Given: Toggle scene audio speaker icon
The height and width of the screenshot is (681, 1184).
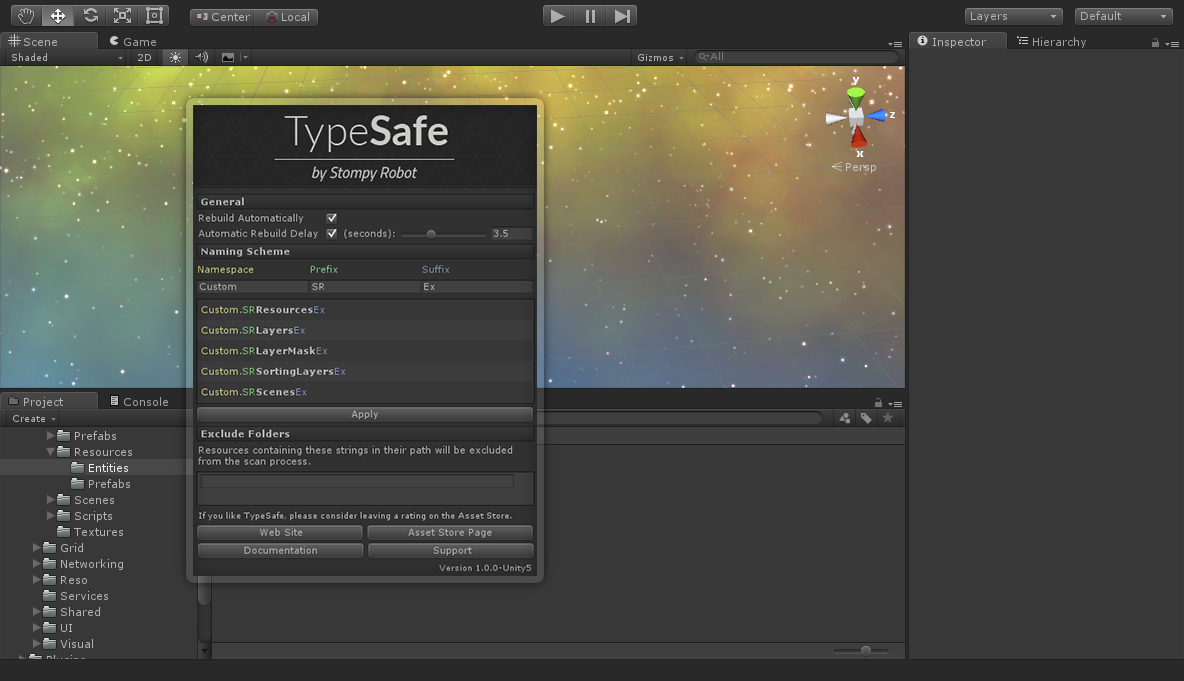Looking at the screenshot, I should click(202, 57).
